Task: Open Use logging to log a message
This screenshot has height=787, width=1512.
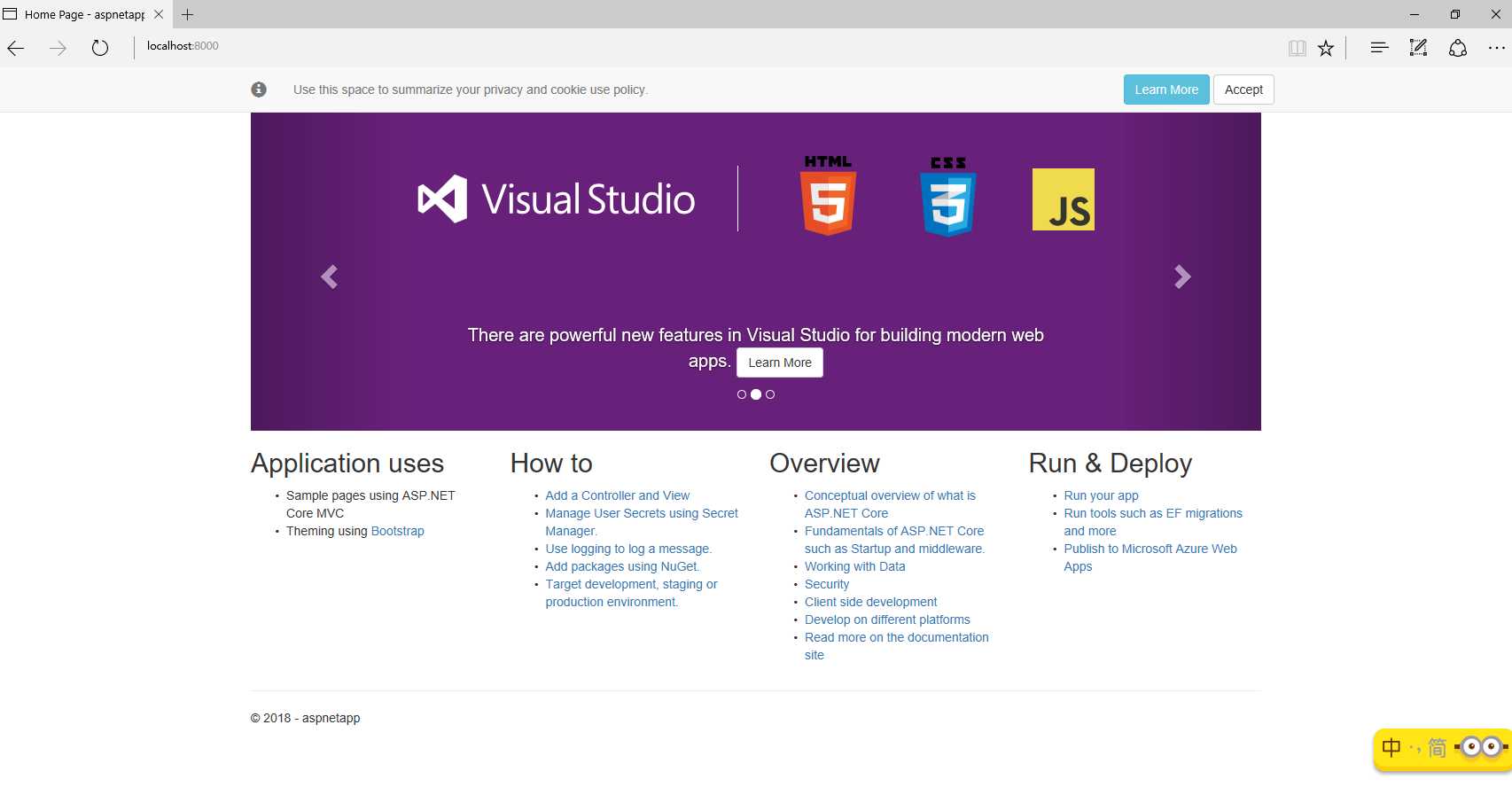Action: point(628,549)
